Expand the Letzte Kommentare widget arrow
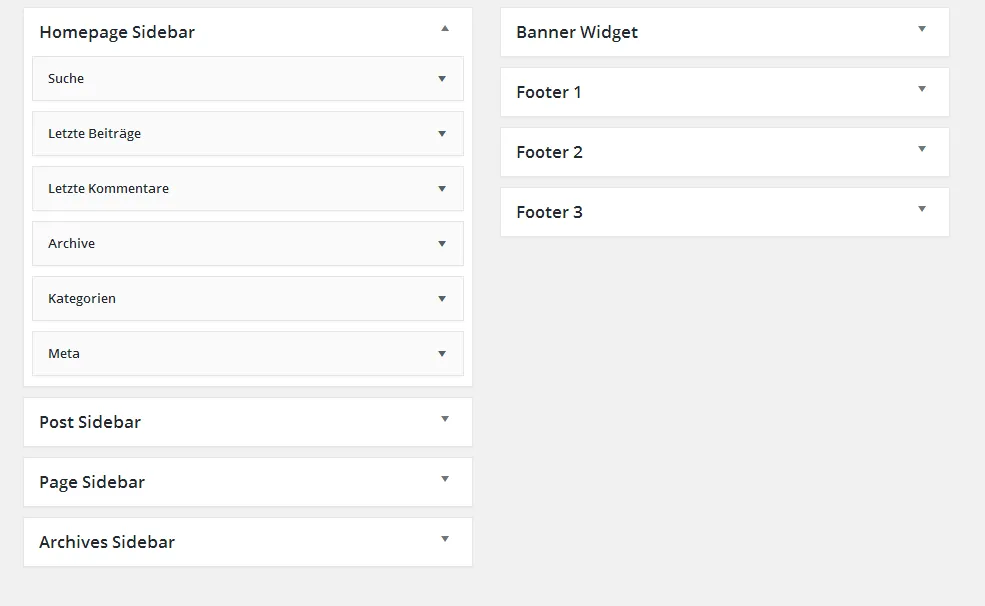985x606 pixels. 442,189
